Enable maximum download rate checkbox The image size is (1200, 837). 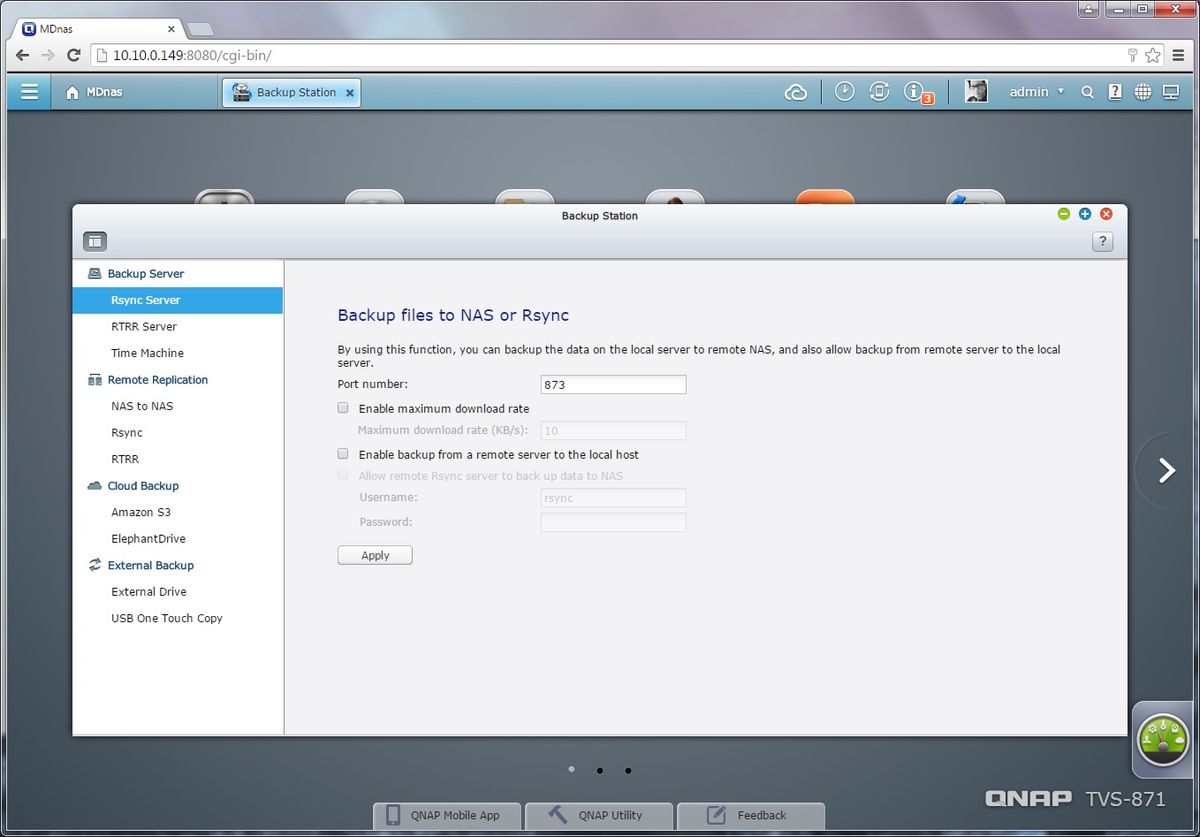[343, 408]
